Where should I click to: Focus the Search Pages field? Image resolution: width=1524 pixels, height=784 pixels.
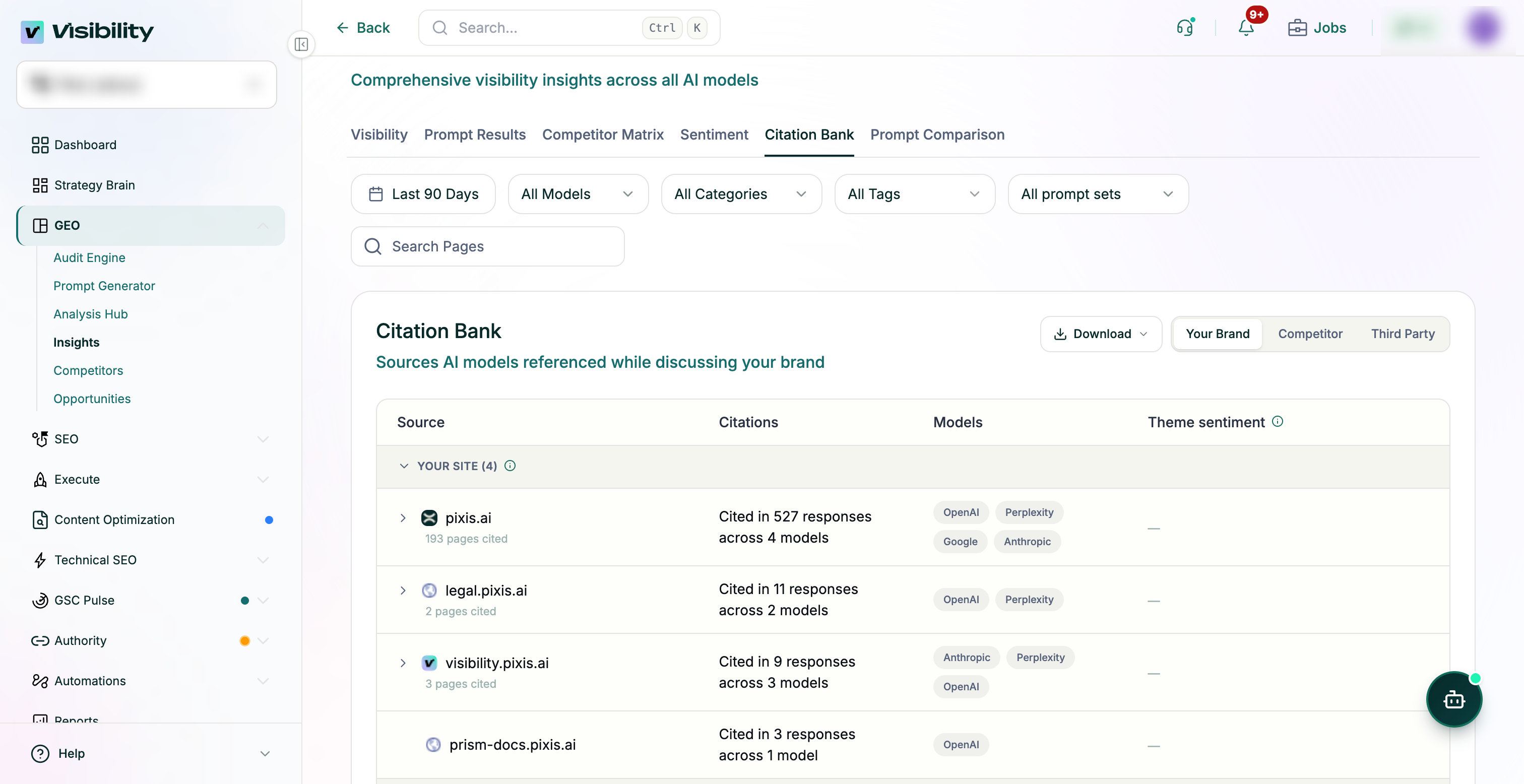point(487,246)
